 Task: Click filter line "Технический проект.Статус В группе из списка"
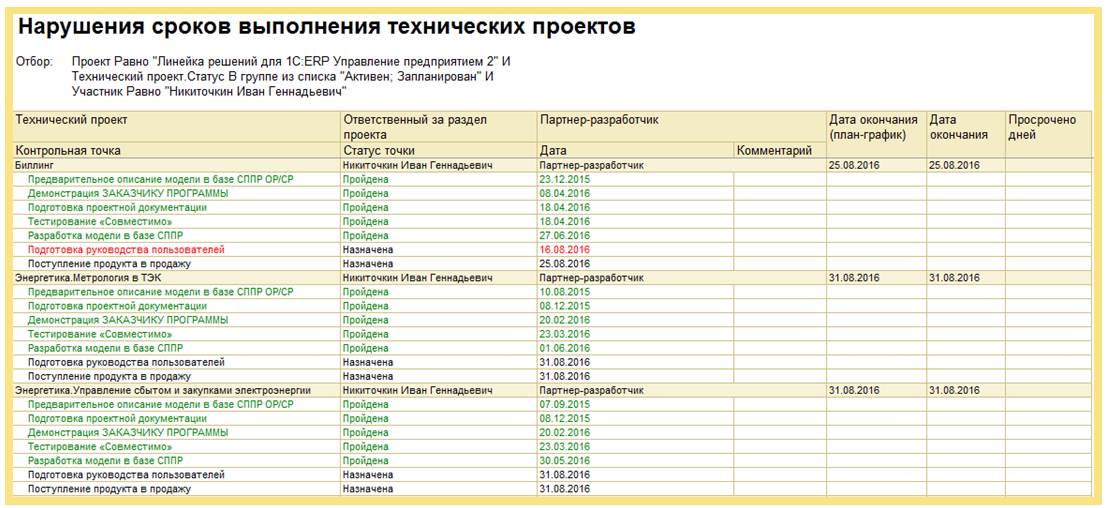281,76
